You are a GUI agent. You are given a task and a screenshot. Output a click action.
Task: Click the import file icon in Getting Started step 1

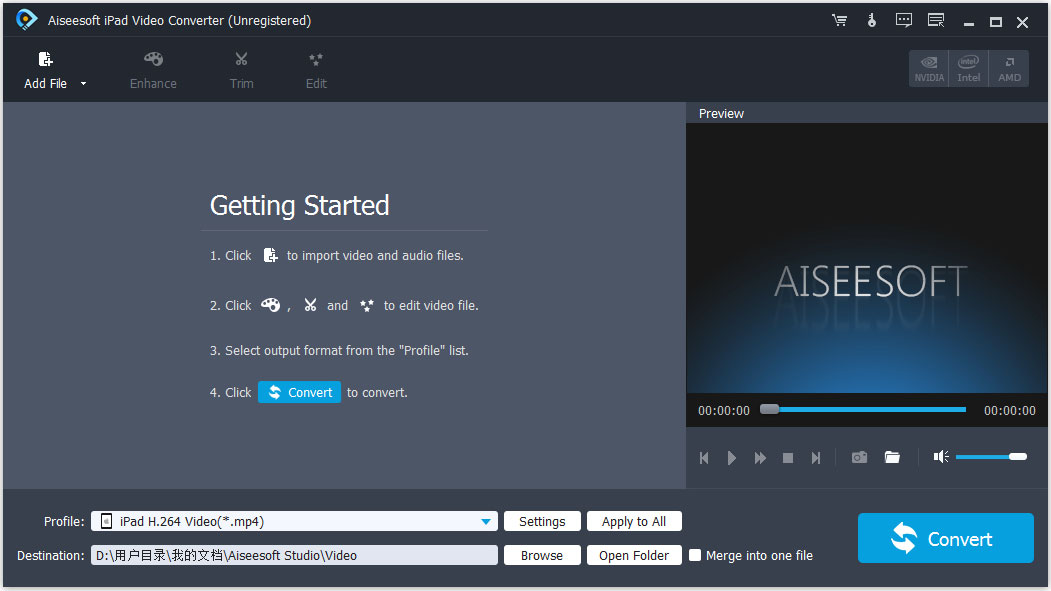coord(270,255)
